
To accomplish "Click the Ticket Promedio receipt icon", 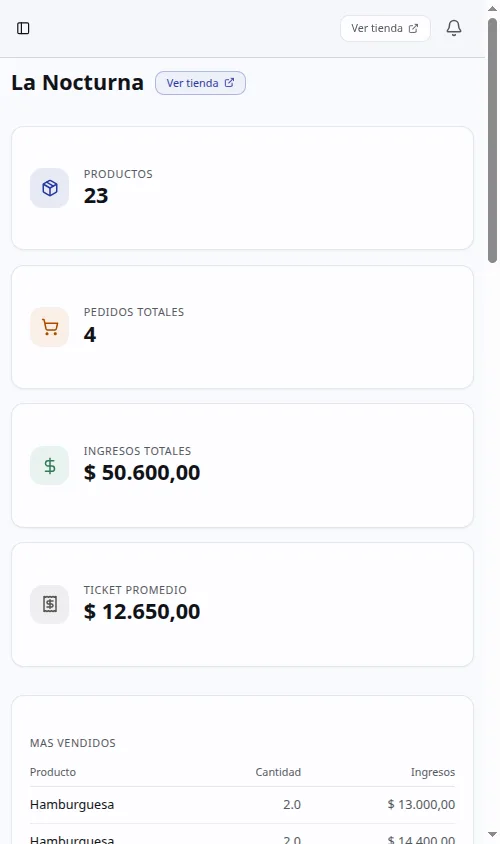I will tap(50, 604).
